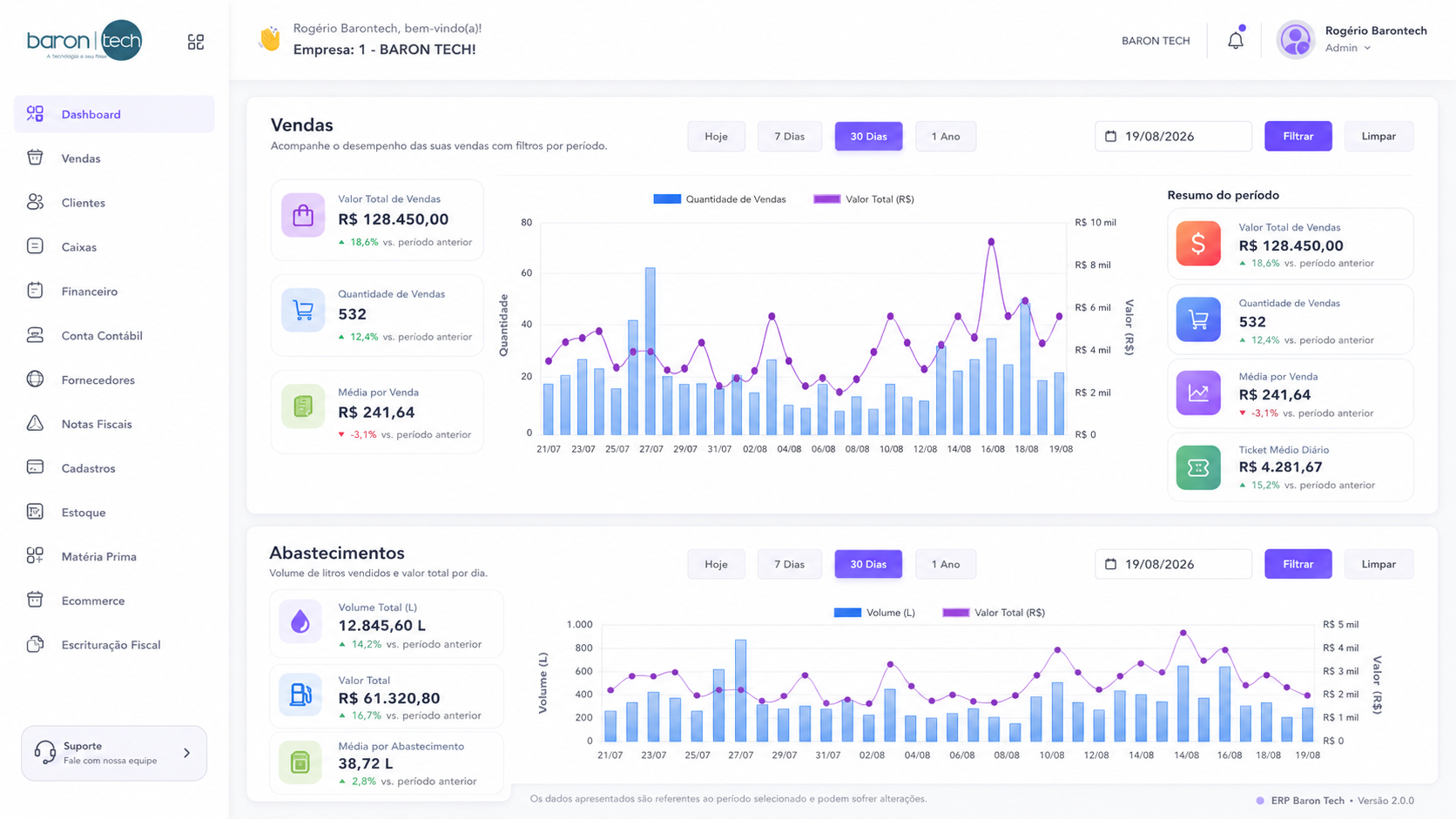Click the Suporte headset icon

pyautogui.click(x=45, y=752)
